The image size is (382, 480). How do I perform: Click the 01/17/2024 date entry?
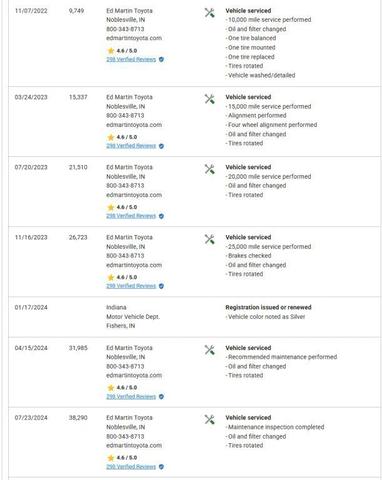click(31, 307)
